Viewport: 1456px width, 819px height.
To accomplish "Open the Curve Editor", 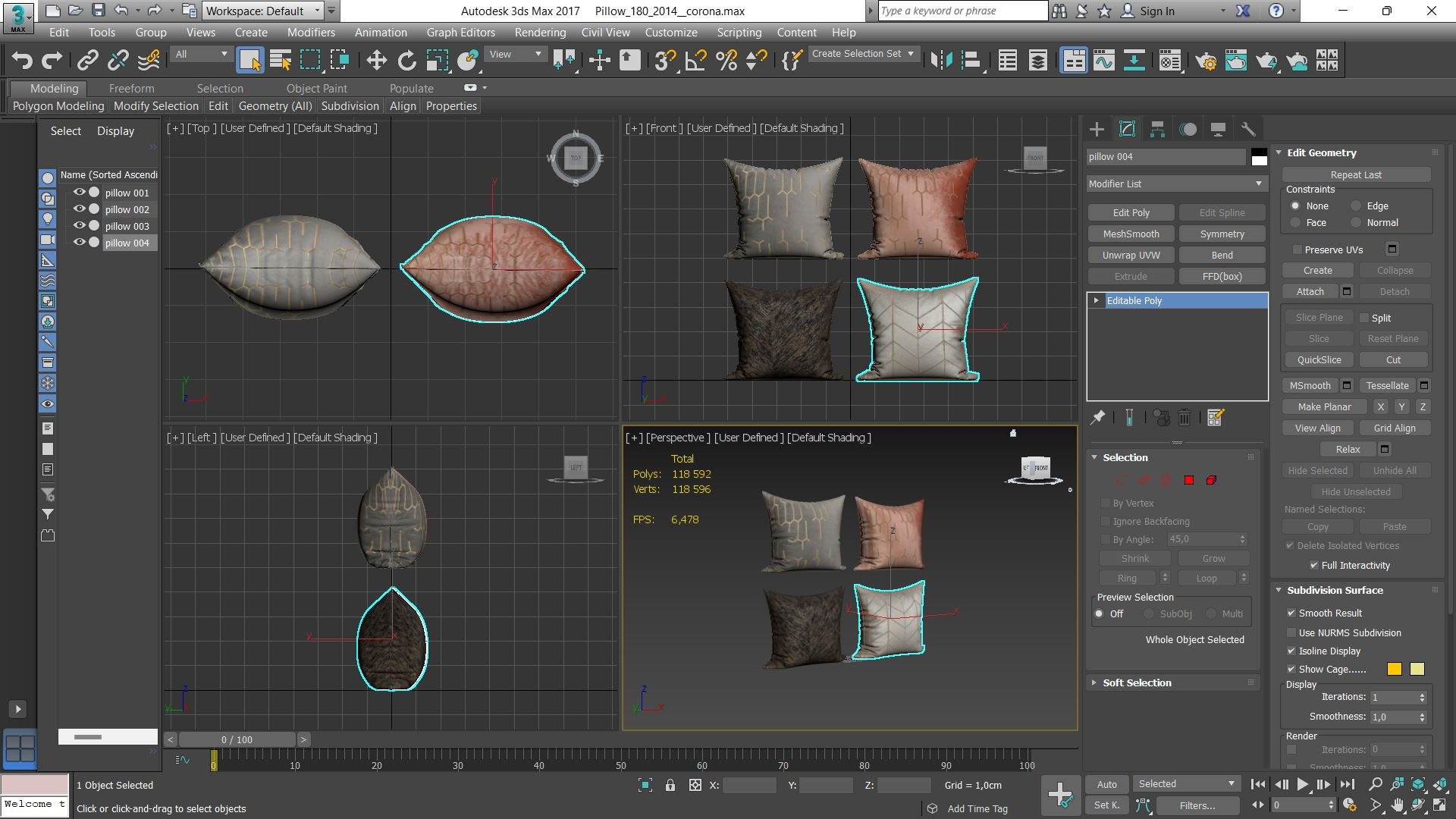I will click(1104, 61).
